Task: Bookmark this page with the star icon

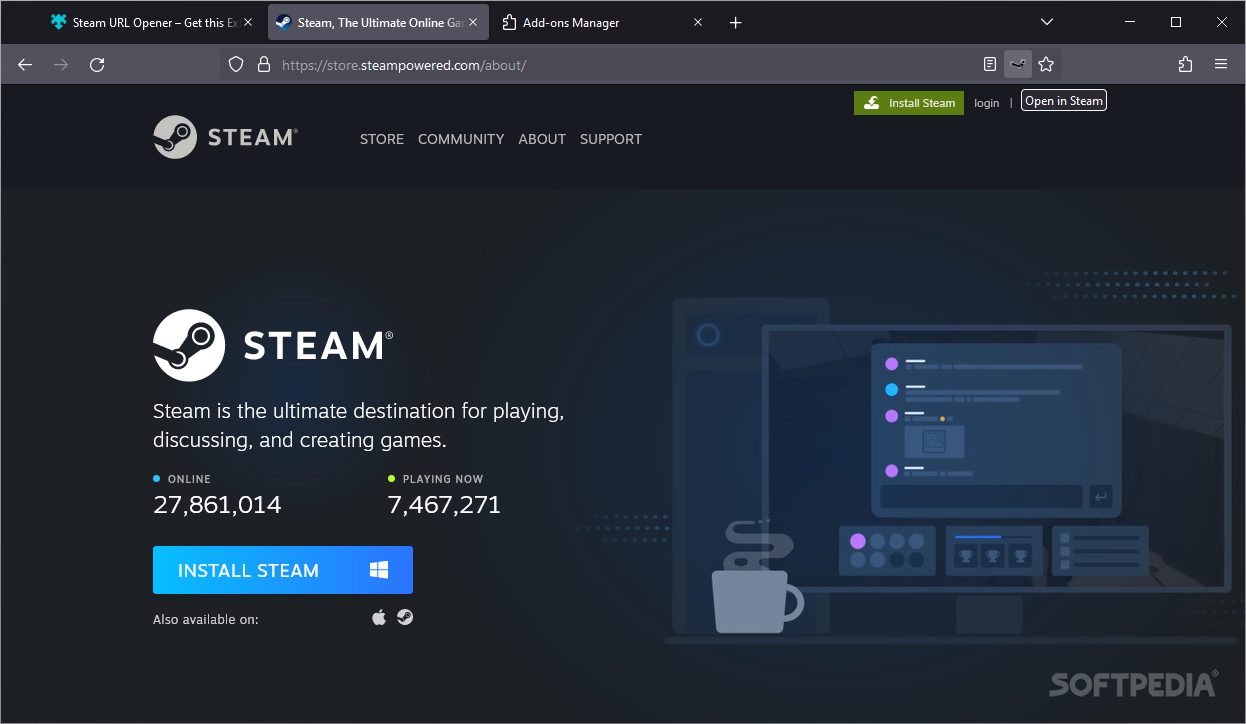Action: 1046,64
